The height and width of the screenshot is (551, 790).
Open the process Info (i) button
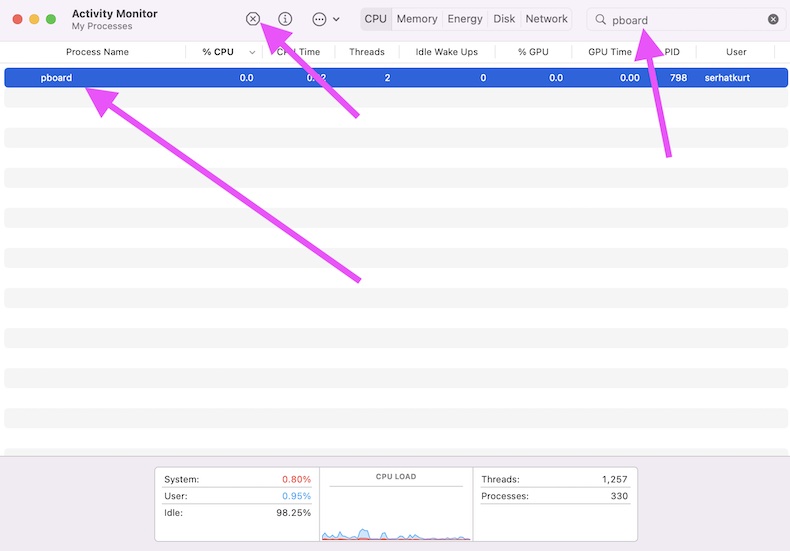[285, 19]
